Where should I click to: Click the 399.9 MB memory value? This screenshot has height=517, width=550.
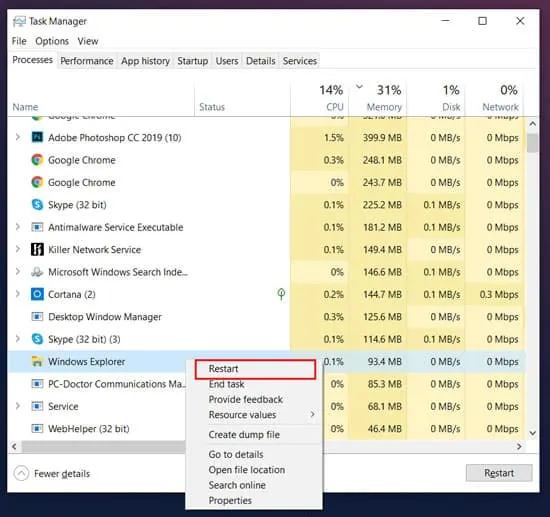click(382, 137)
